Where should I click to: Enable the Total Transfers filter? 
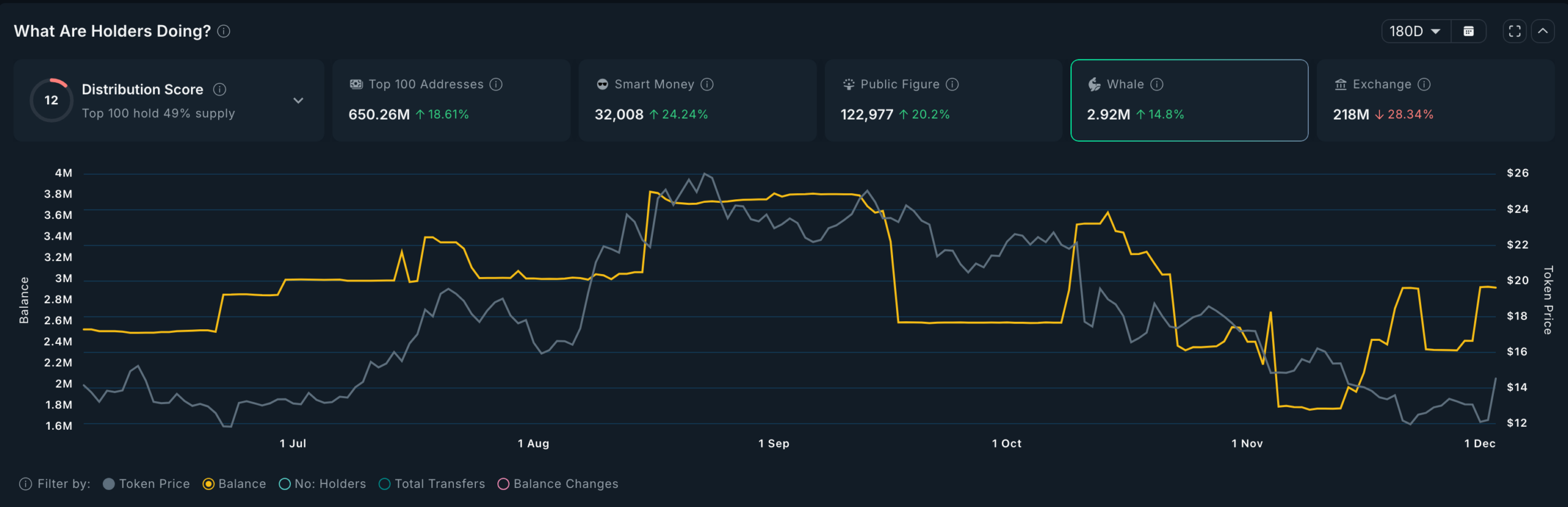pos(432,484)
